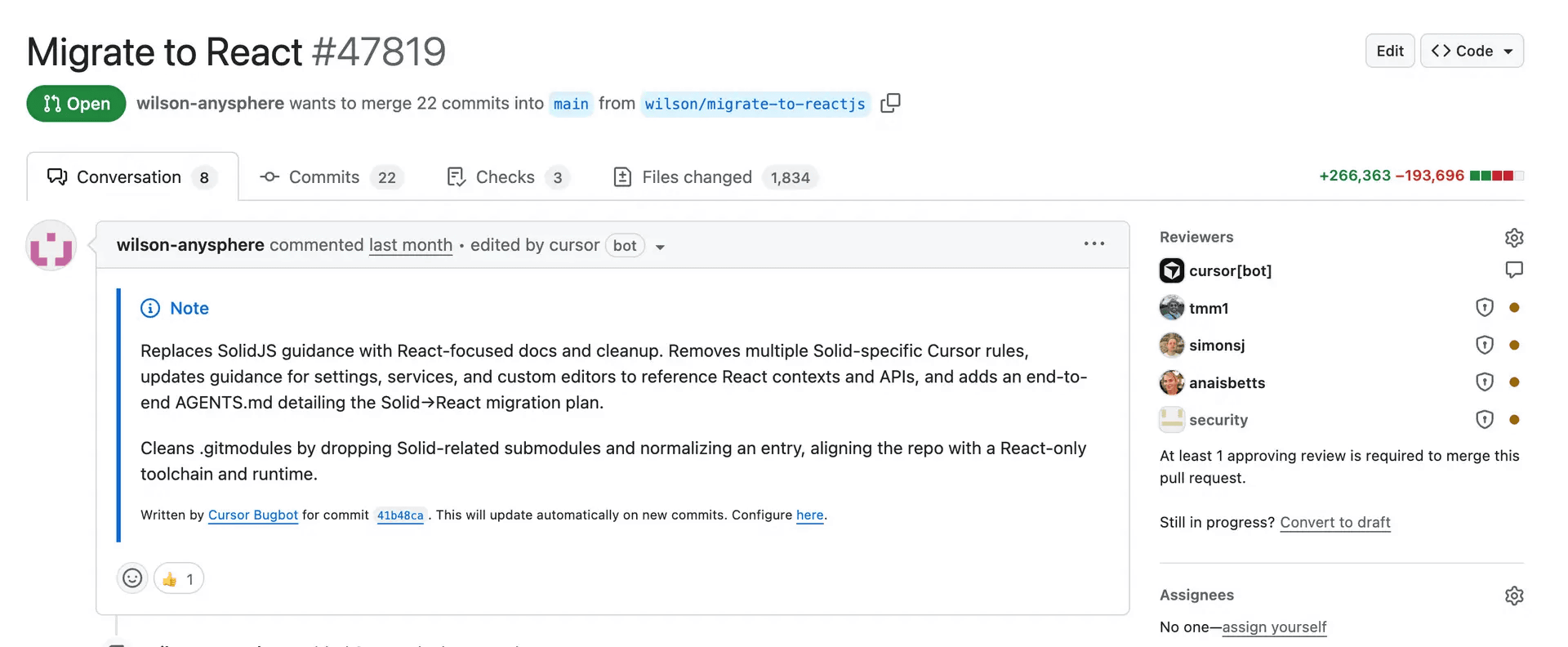Screen dimensions: 1568x647
Task: Toggle the thumbs up reaction
Action: 179,579
